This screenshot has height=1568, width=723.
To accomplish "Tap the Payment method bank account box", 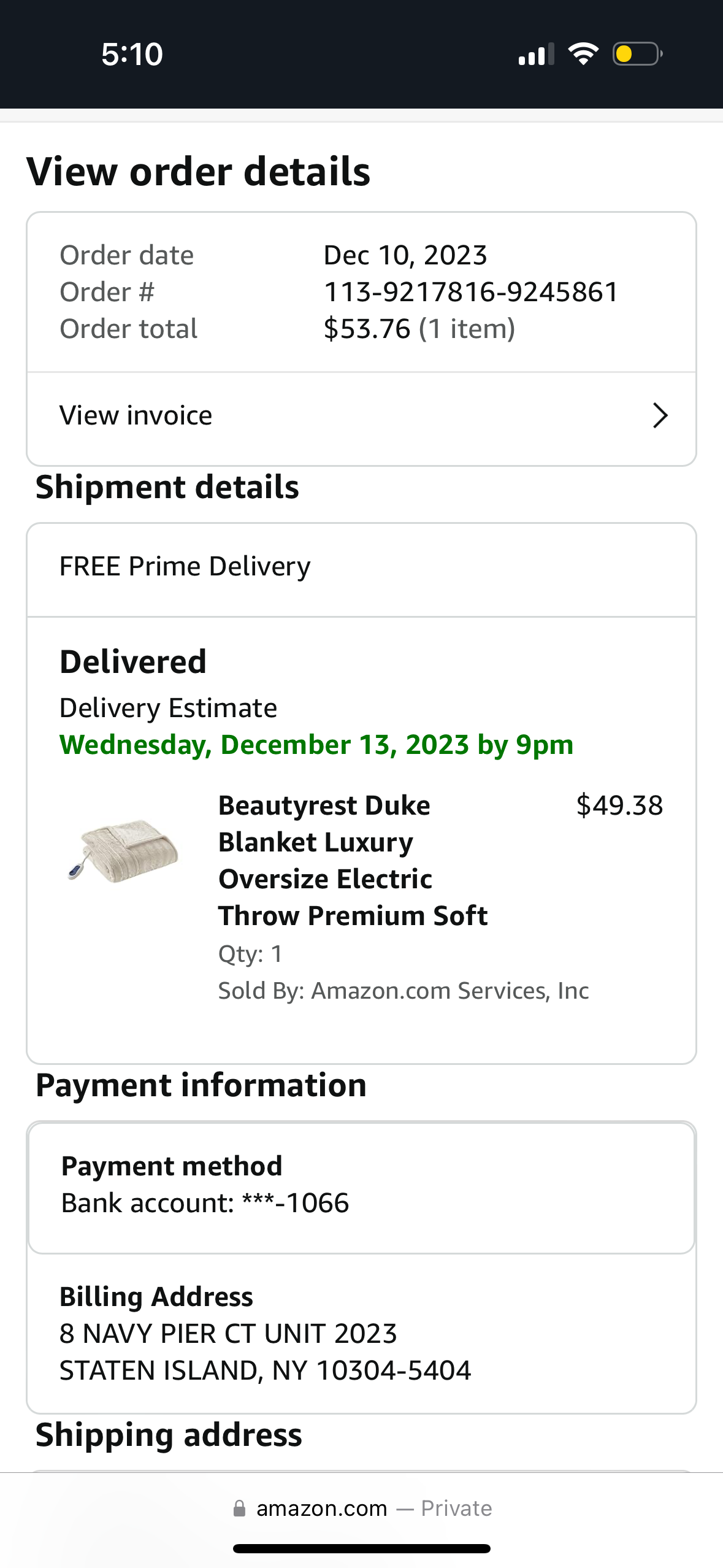I will point(361,1188).
